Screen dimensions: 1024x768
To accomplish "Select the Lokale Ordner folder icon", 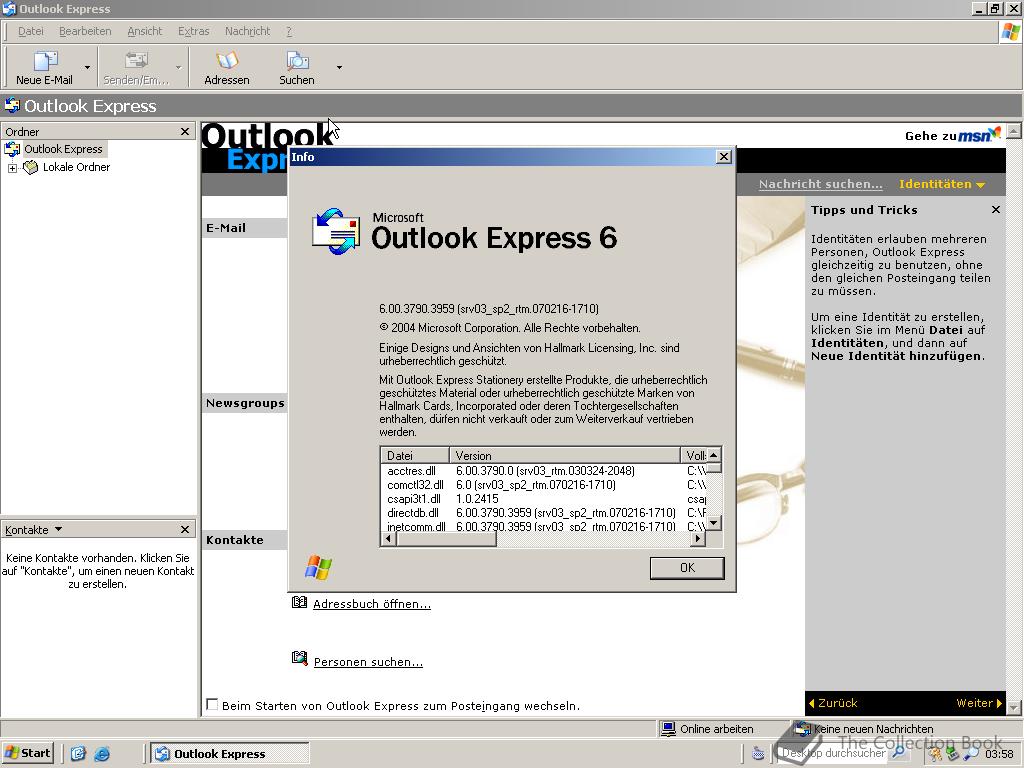I will pos(30,167).
